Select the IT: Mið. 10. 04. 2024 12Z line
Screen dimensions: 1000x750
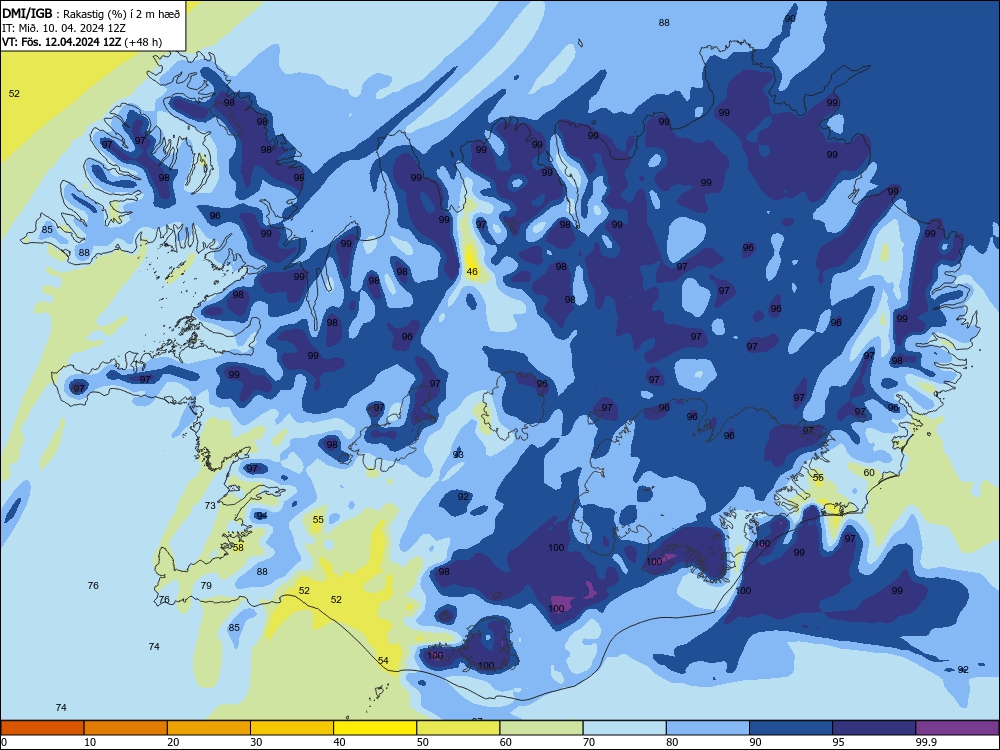pyautogui.click(x=64, y=28)
